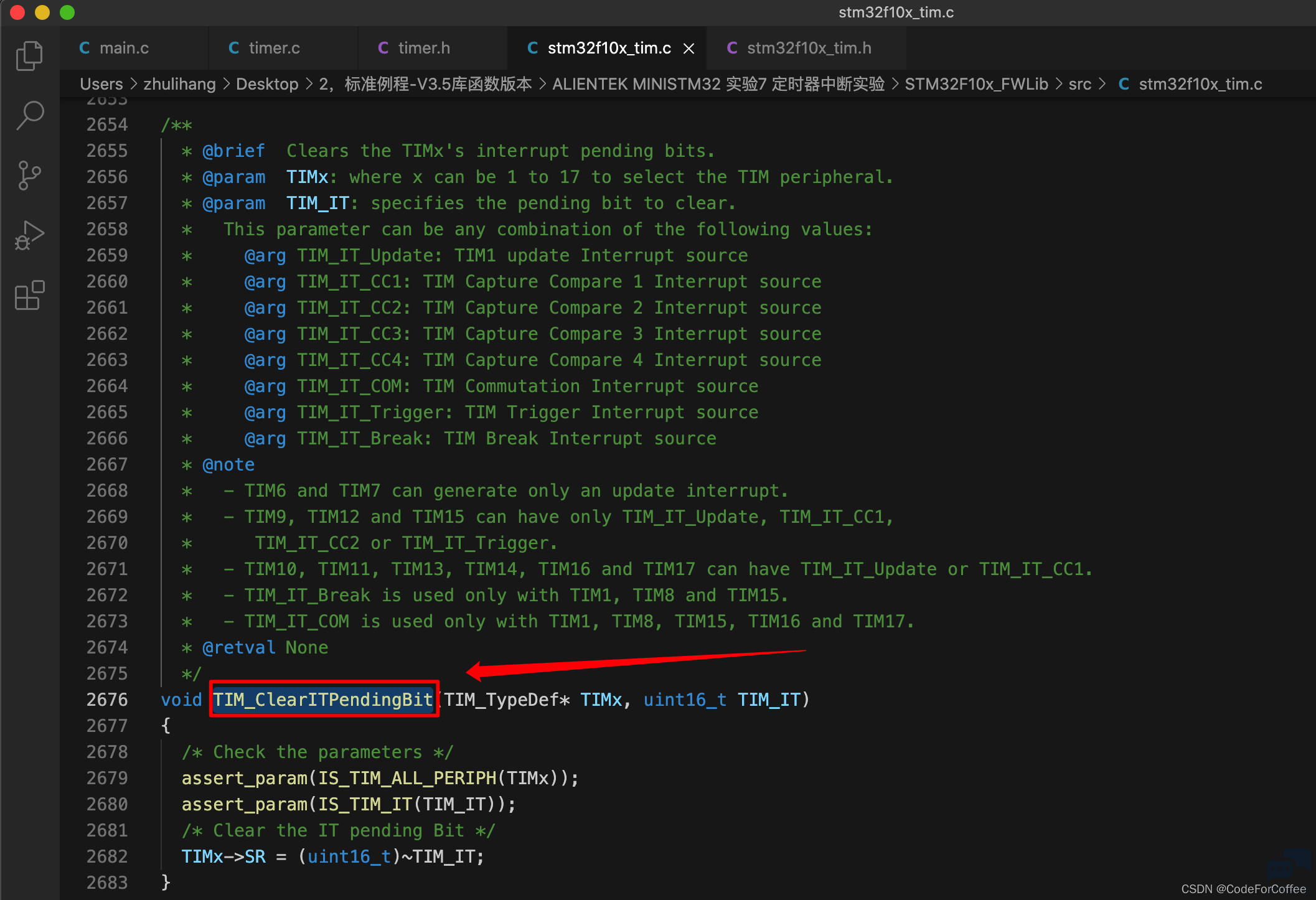This screenshot has height=900, width=1316.
Task: Open the Source Control icon
Action: [x=29, y=176]
